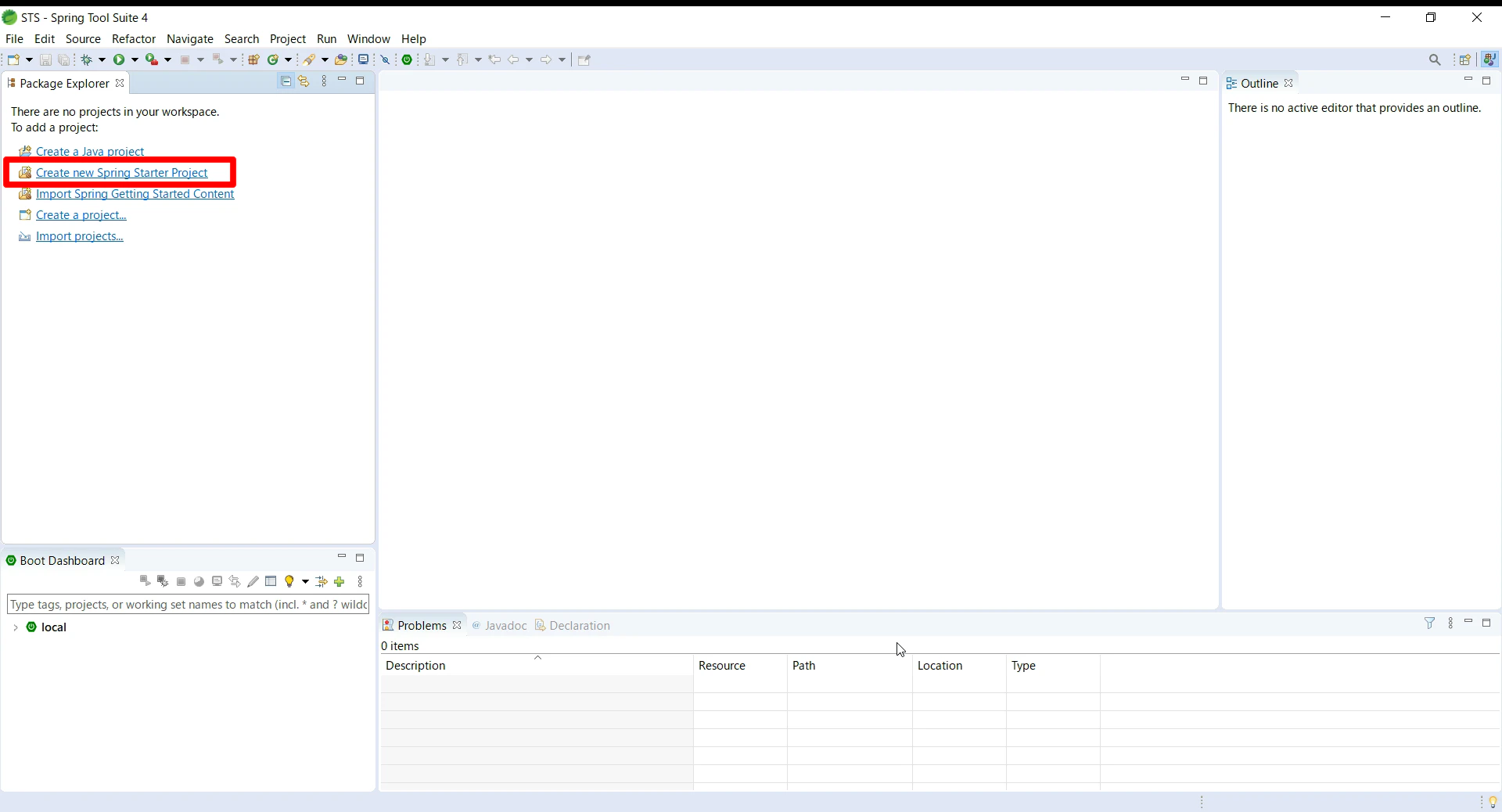Click the Open Perspective icon at top right
This screenshot has width=1502, height=812.
[x=1465, y=59]
